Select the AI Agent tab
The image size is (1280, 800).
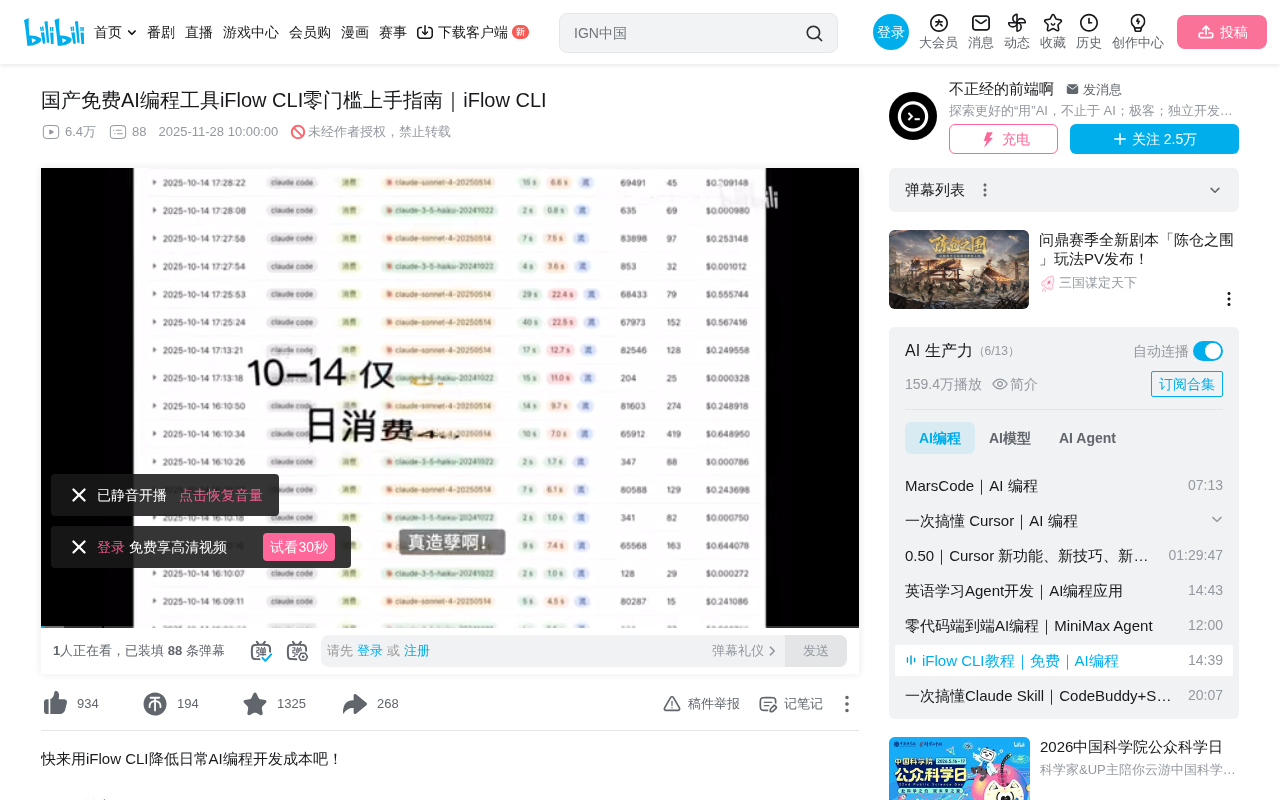(x=1087, y=438)
